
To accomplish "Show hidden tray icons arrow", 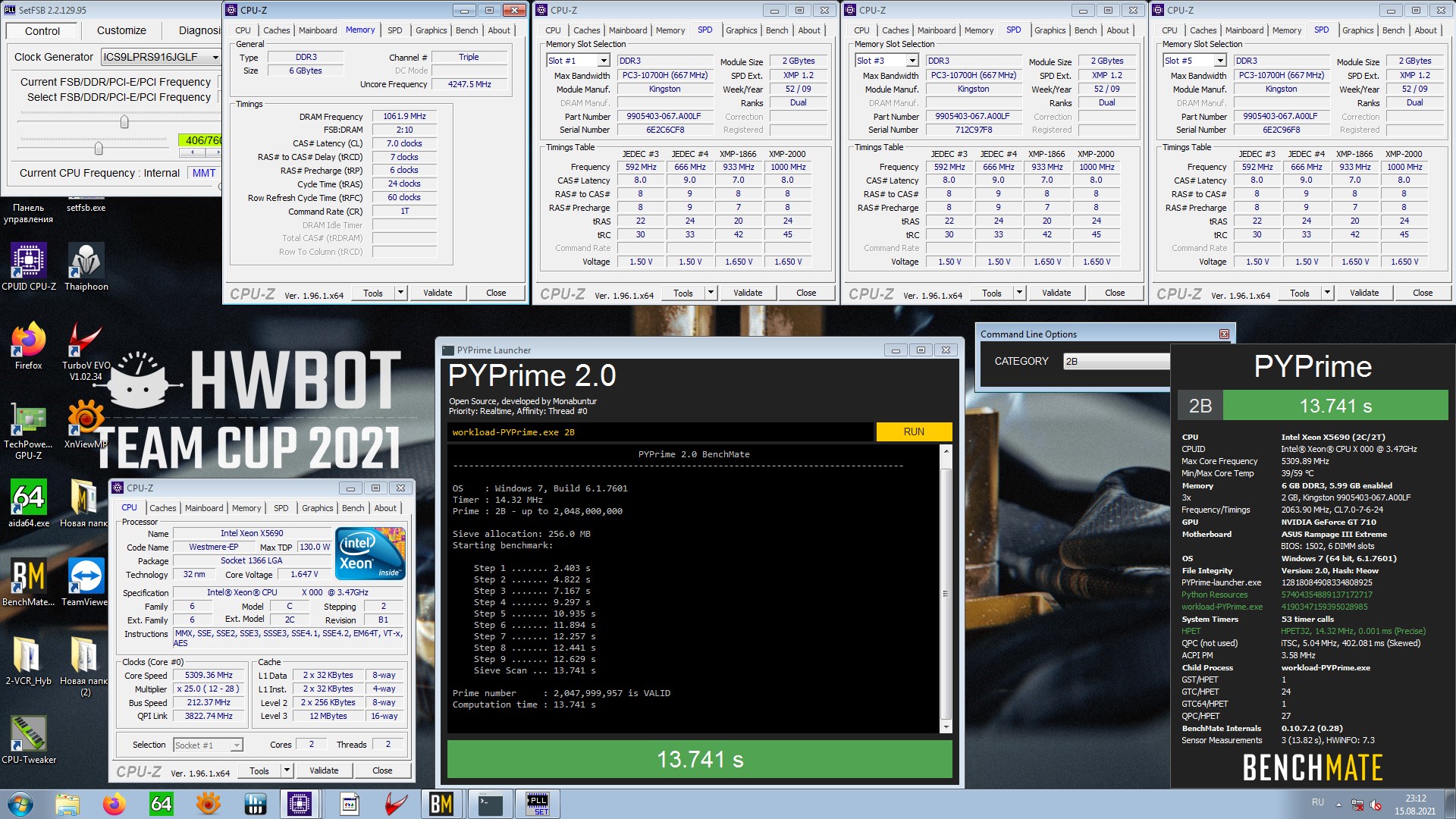I will [1338, 805].
